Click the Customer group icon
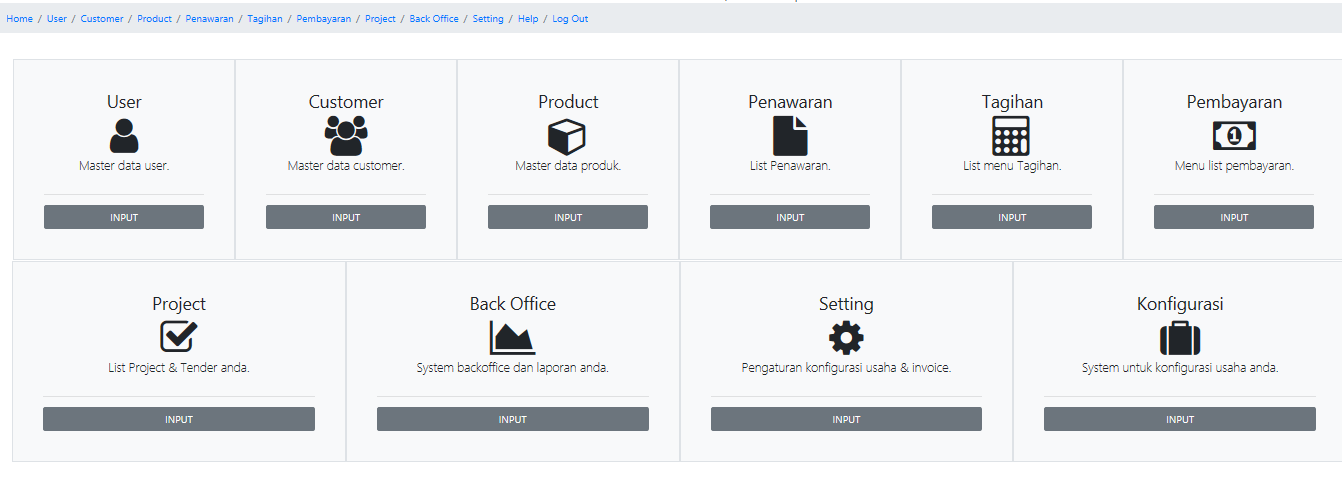The height and width of the screenshot is (479, 1342). pos(346,136)
